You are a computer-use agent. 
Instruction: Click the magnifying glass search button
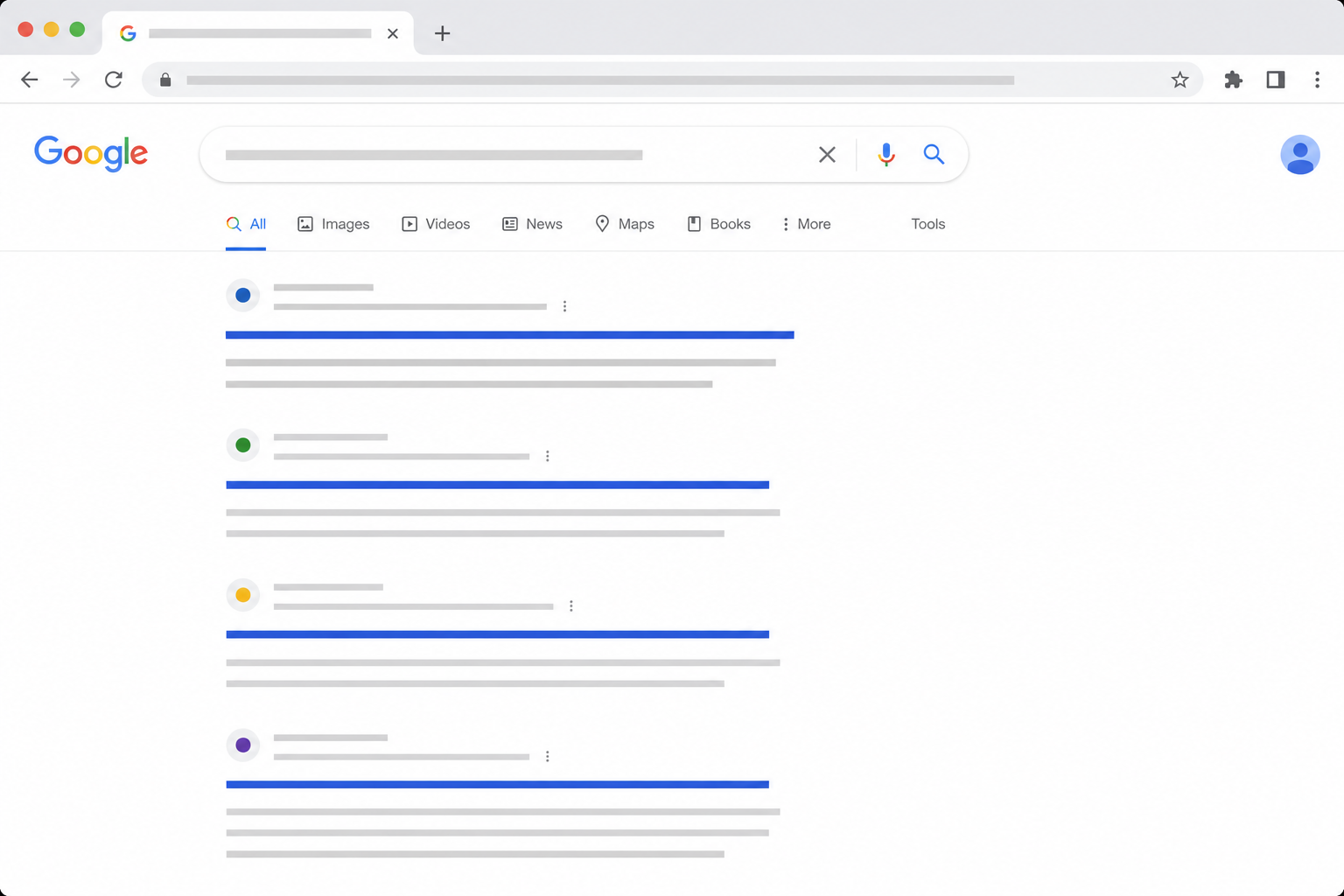(x=934, y=155)
